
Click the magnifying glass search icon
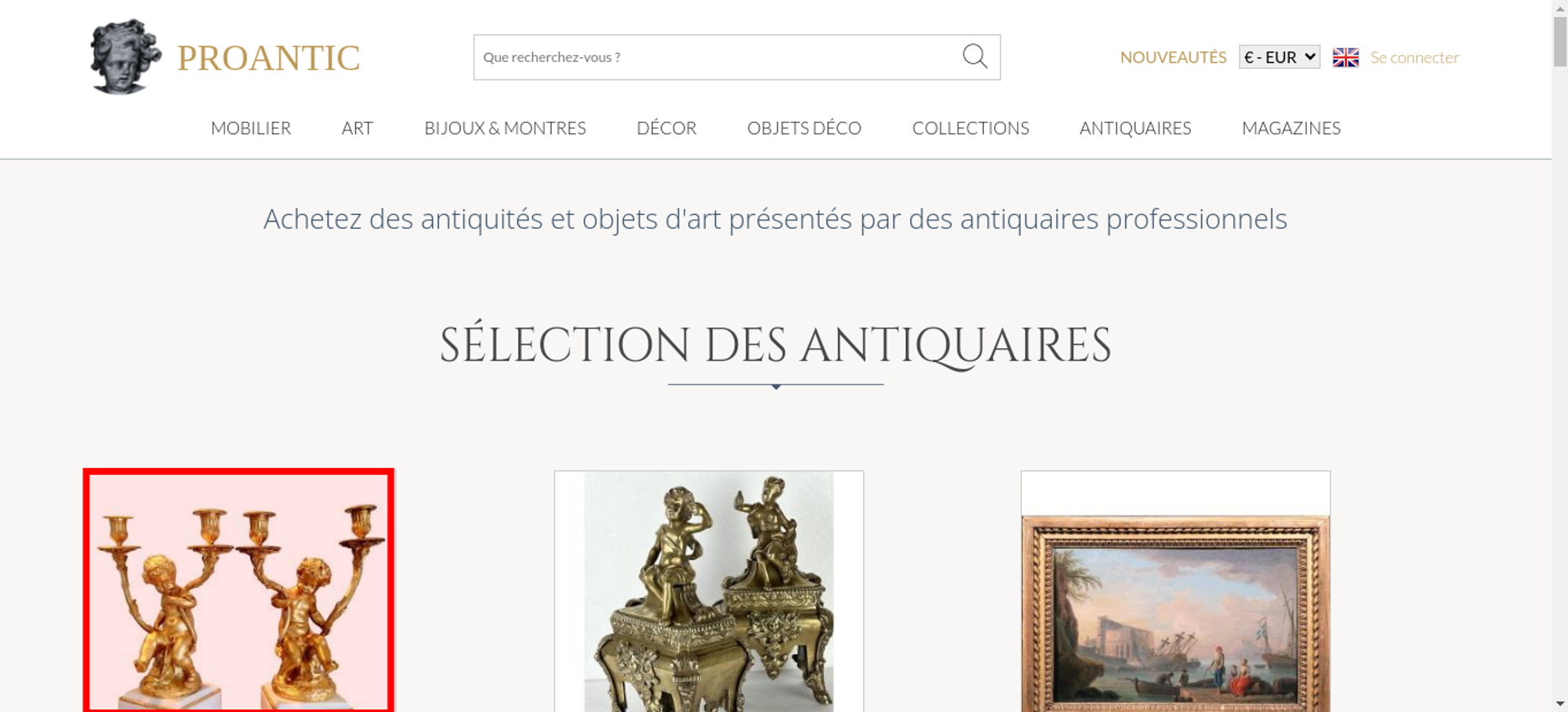975,56
